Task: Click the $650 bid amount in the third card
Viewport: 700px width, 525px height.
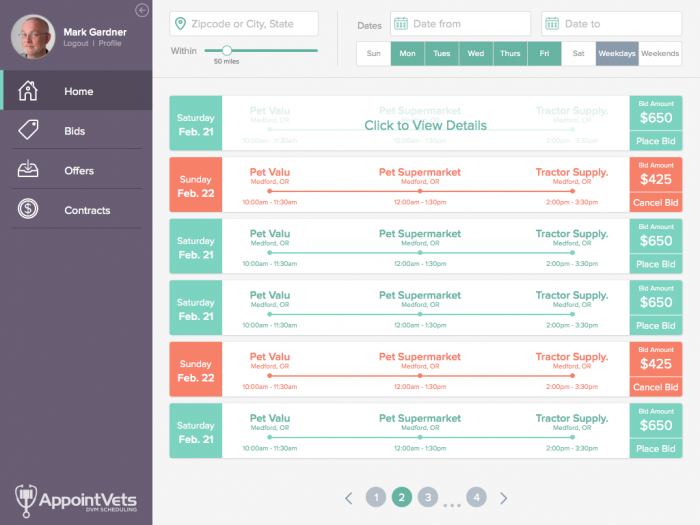Action: [x=656, y=241]
